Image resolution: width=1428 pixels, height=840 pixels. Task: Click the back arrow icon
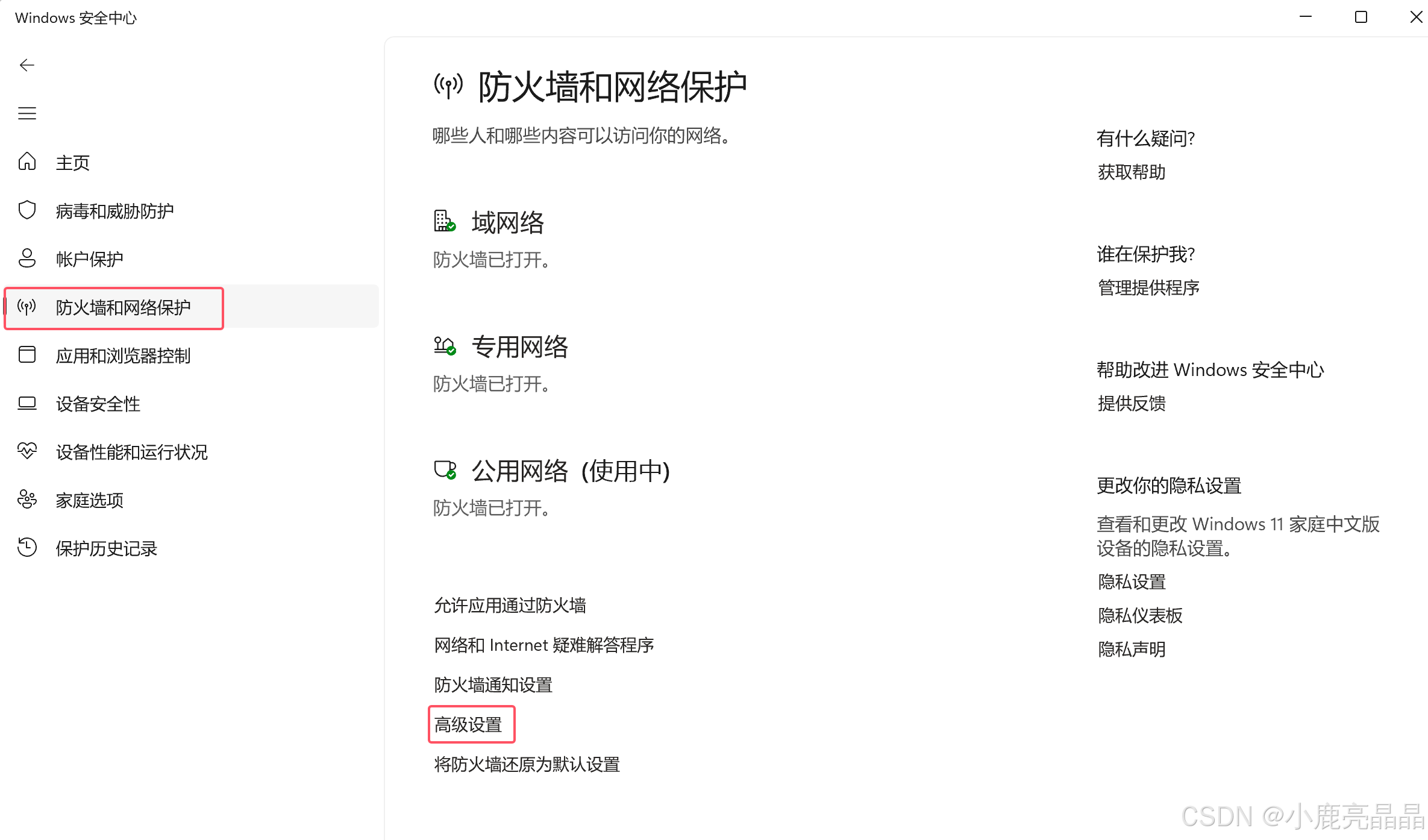pos(27,65)
